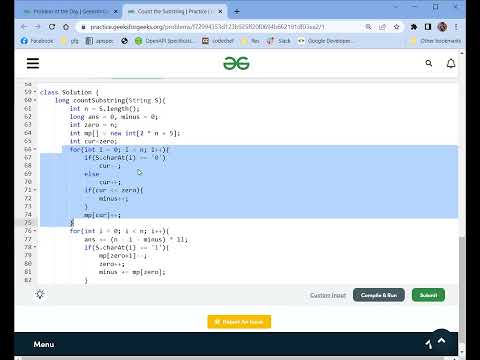Collapse the class Solution fold arrow
This screenshot has height=360, width=480.
pyautogui.click(x=35, y=92)
